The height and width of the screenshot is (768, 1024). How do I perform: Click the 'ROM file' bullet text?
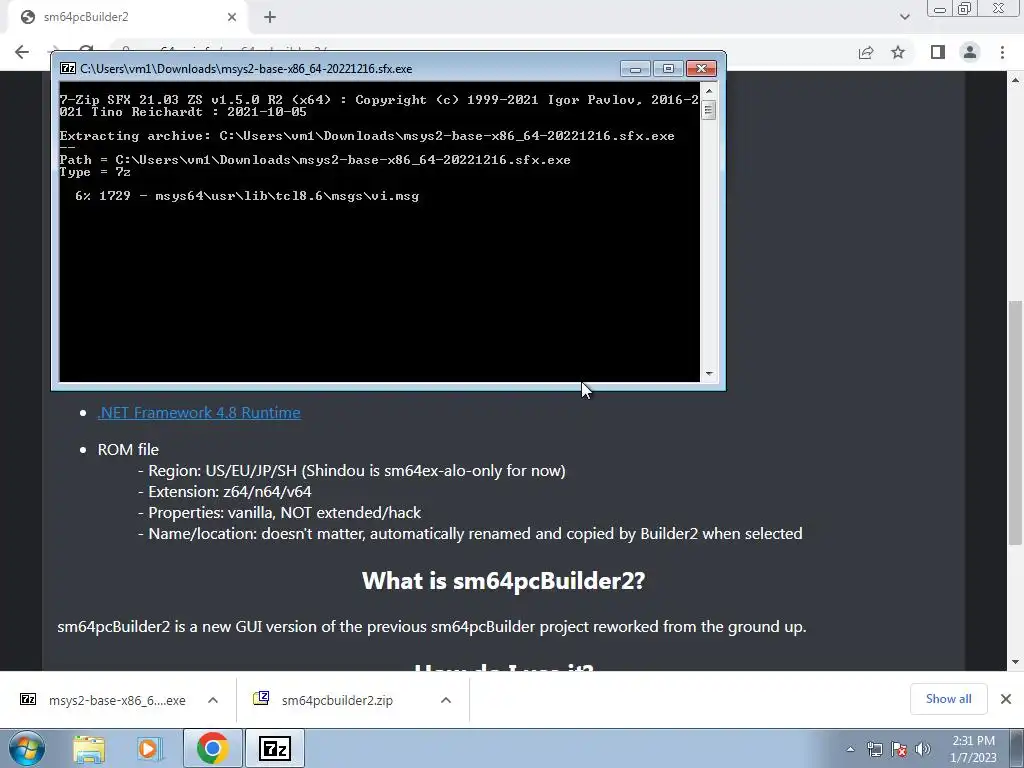click(x=128, y=449)
